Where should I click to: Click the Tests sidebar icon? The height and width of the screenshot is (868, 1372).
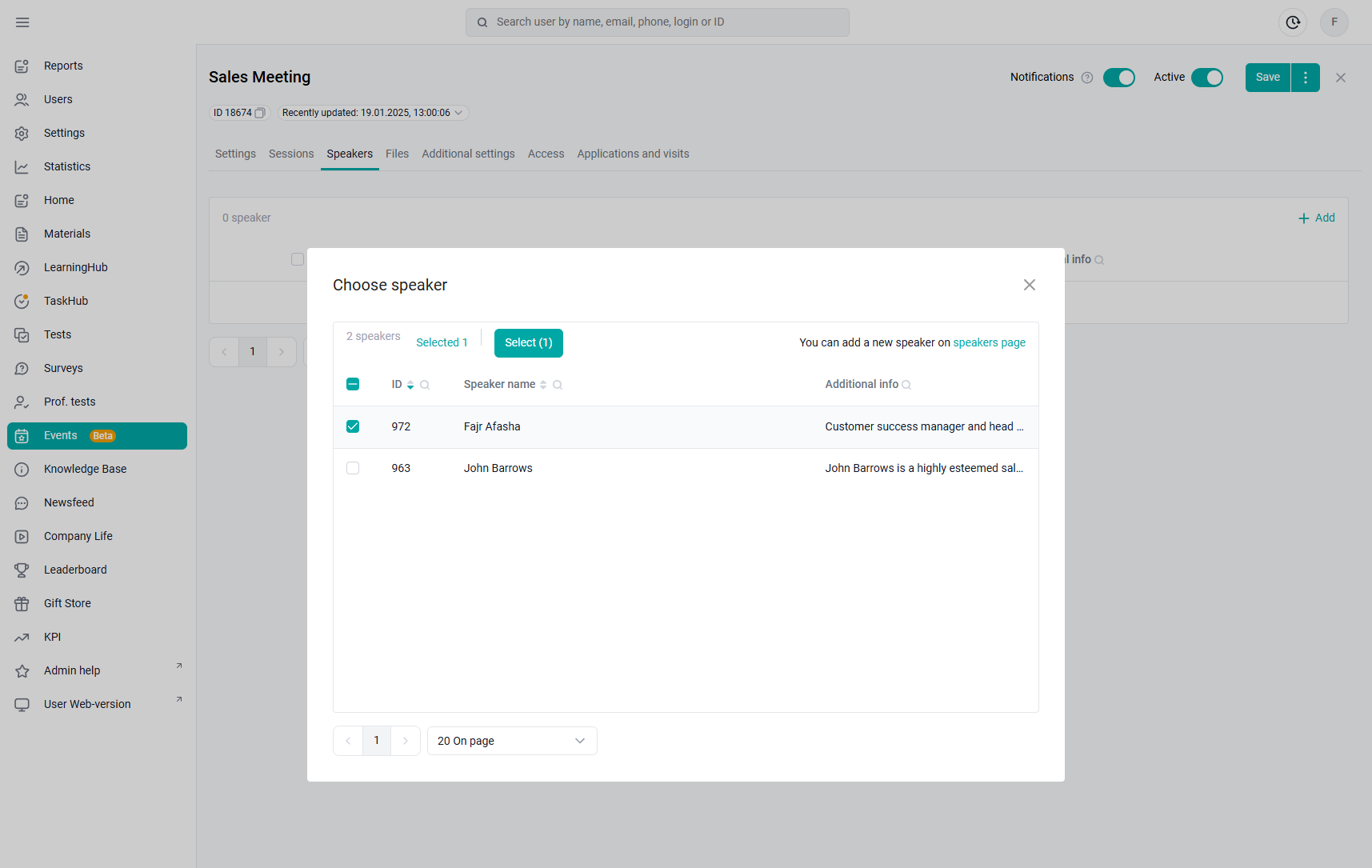[22, 335]
